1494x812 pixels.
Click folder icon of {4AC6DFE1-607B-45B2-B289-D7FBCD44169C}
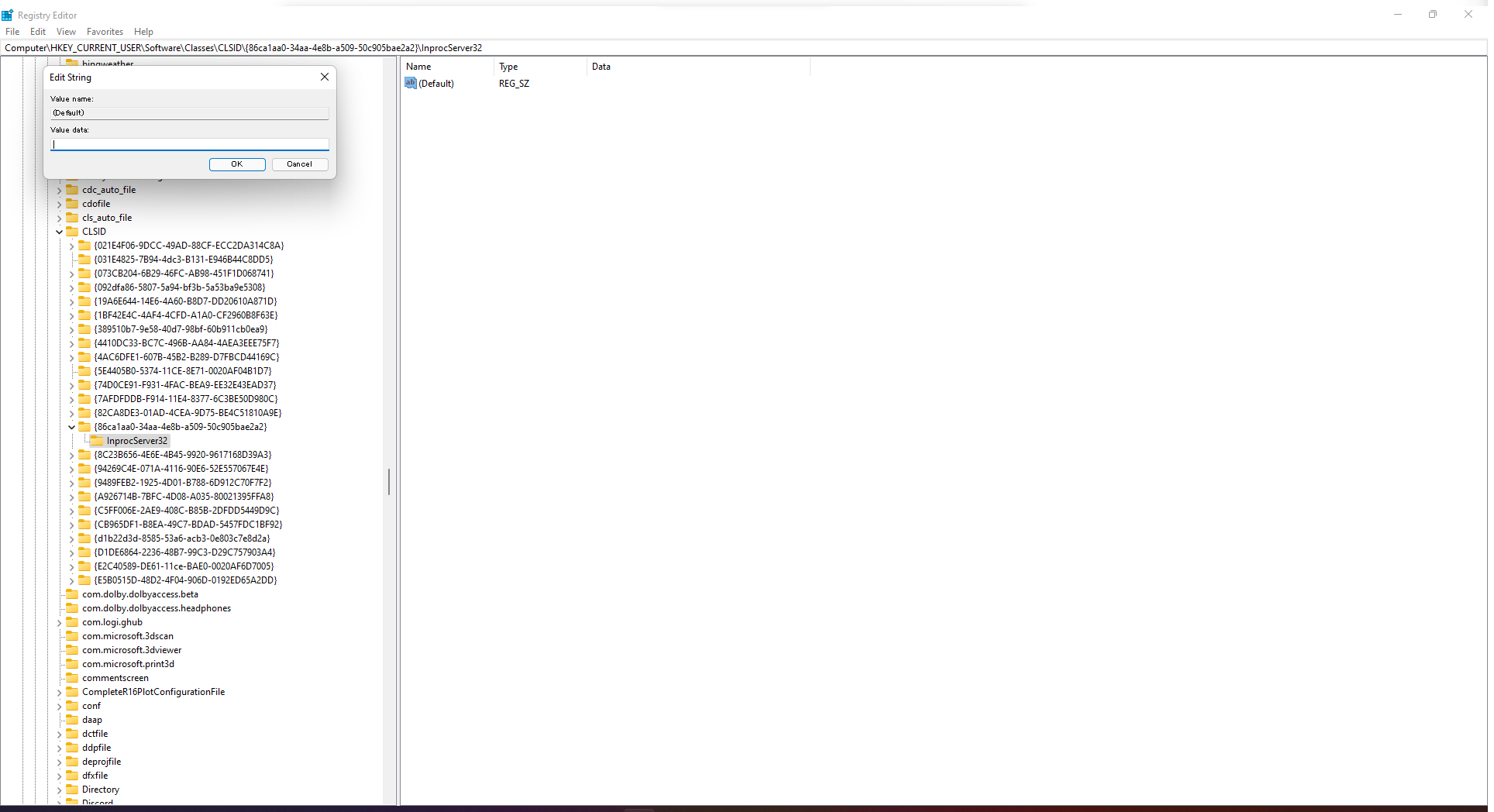tap(84, 356)
